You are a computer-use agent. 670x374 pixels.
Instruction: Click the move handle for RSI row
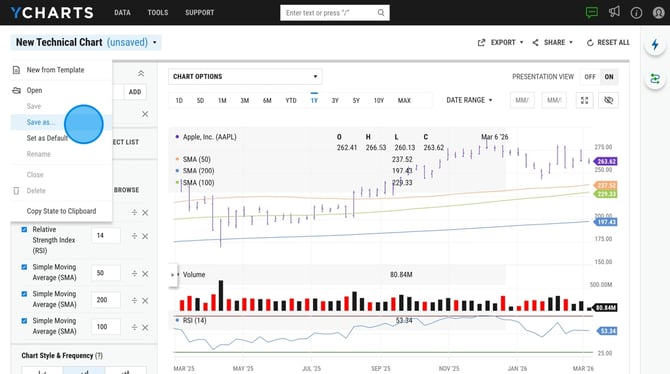point(134,236)
